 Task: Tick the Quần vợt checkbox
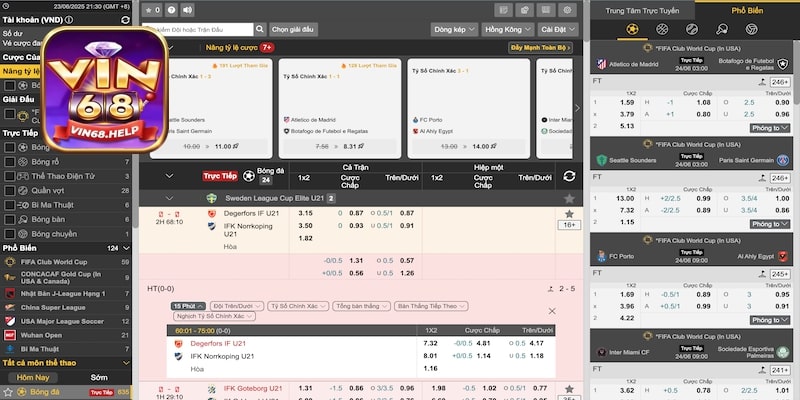pyautogui.click(x=9, y=190)
